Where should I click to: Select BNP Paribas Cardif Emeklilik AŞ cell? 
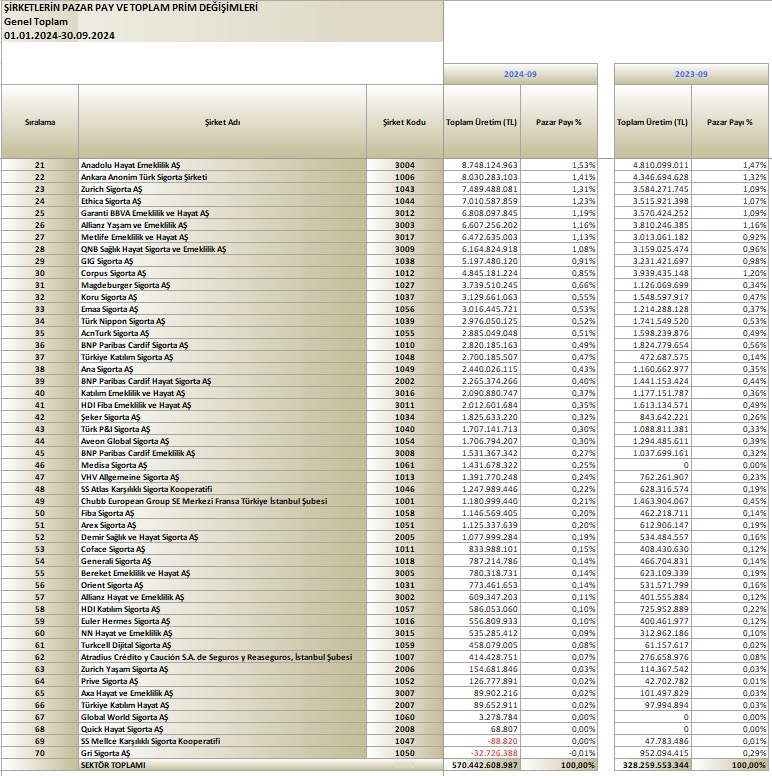(222, 453)
